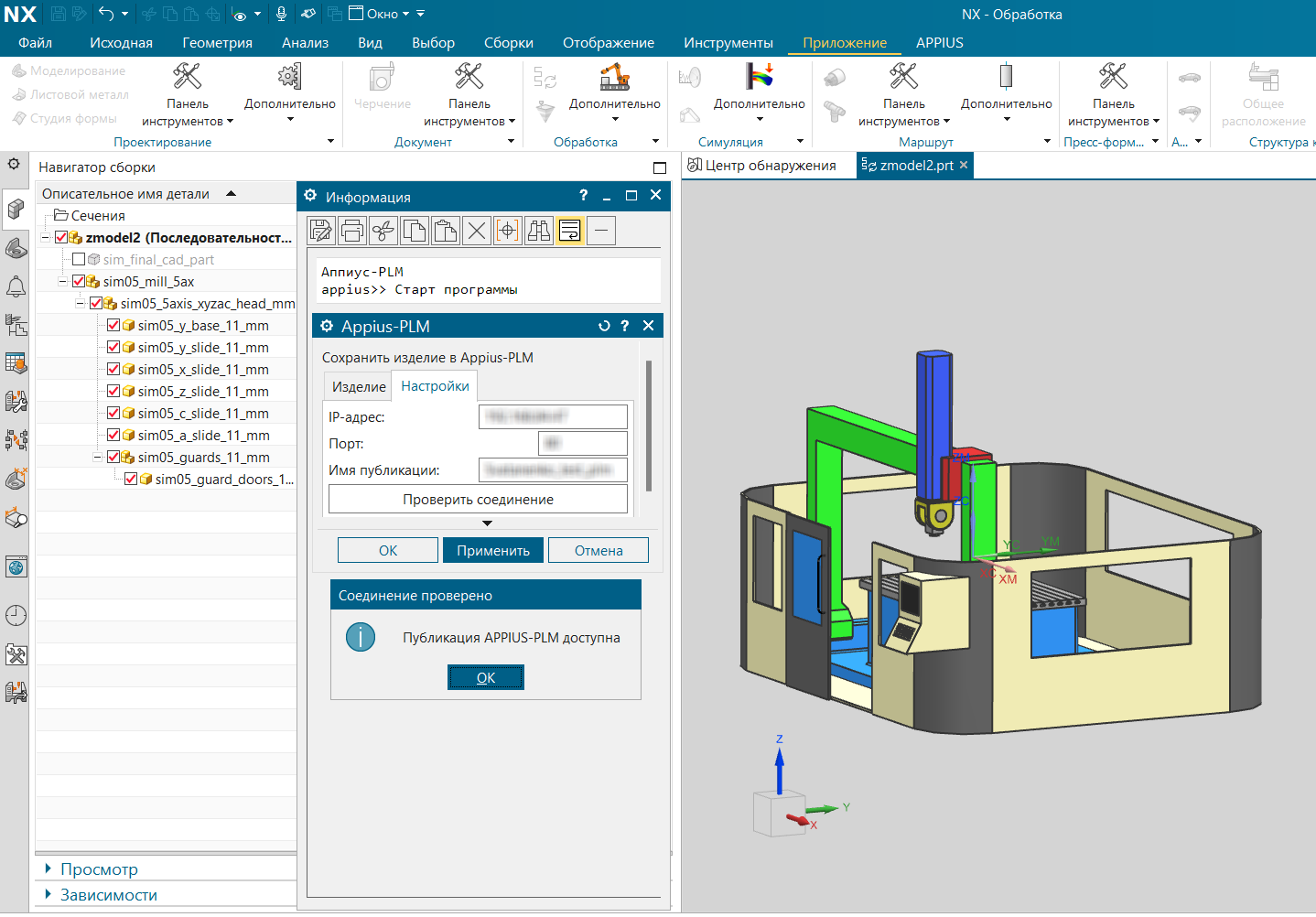This screenshot has height=917, width=1316.
Task: Click the Применить button
Action: coord(493,551)
